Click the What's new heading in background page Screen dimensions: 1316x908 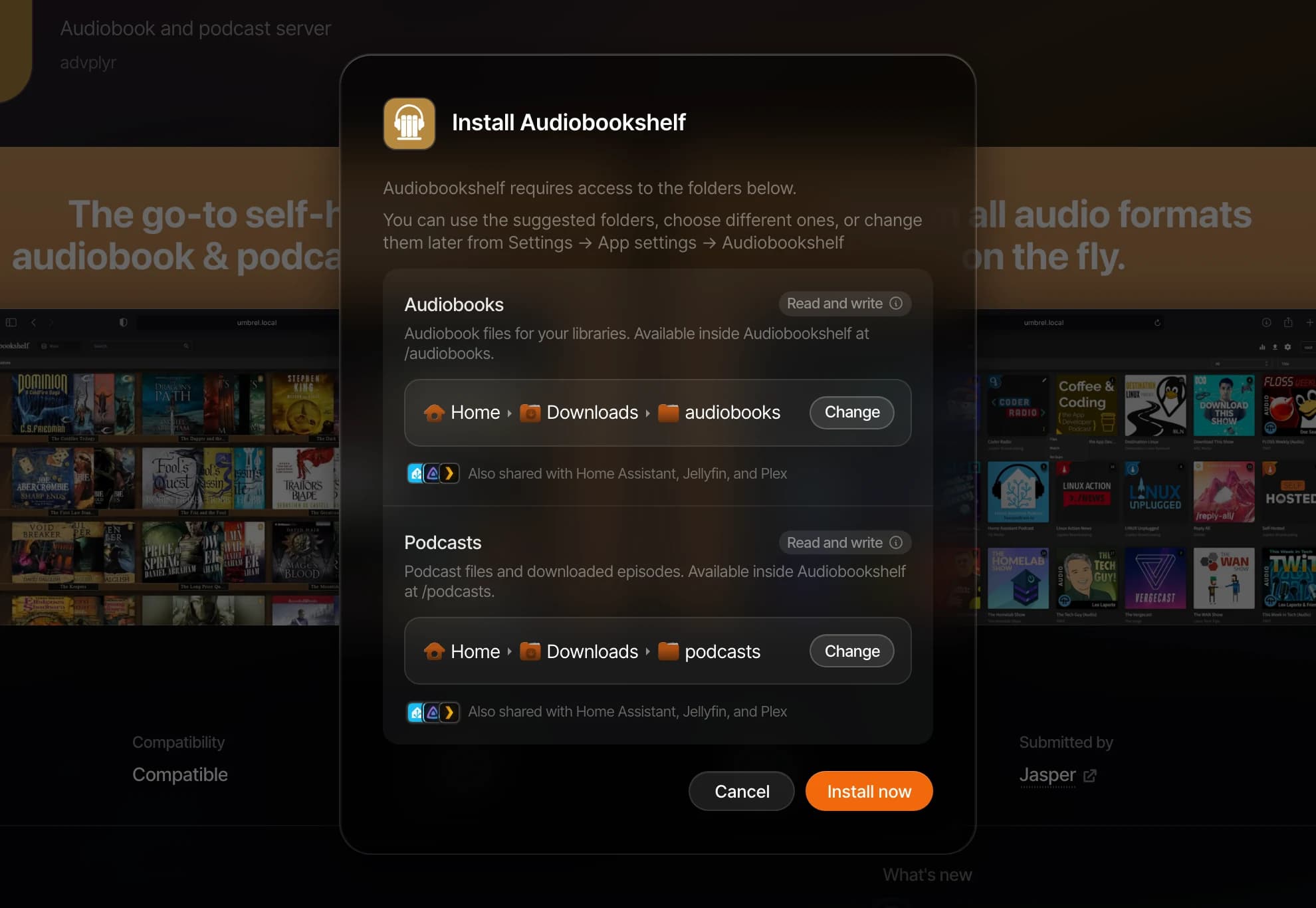coord(927,875)
